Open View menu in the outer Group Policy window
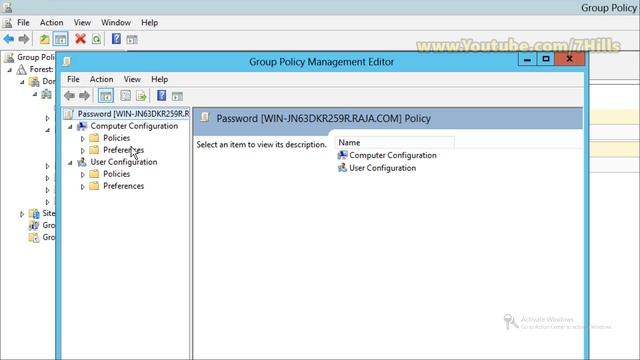This screenshot has width=640, height=360. click(x=82, y=22)
